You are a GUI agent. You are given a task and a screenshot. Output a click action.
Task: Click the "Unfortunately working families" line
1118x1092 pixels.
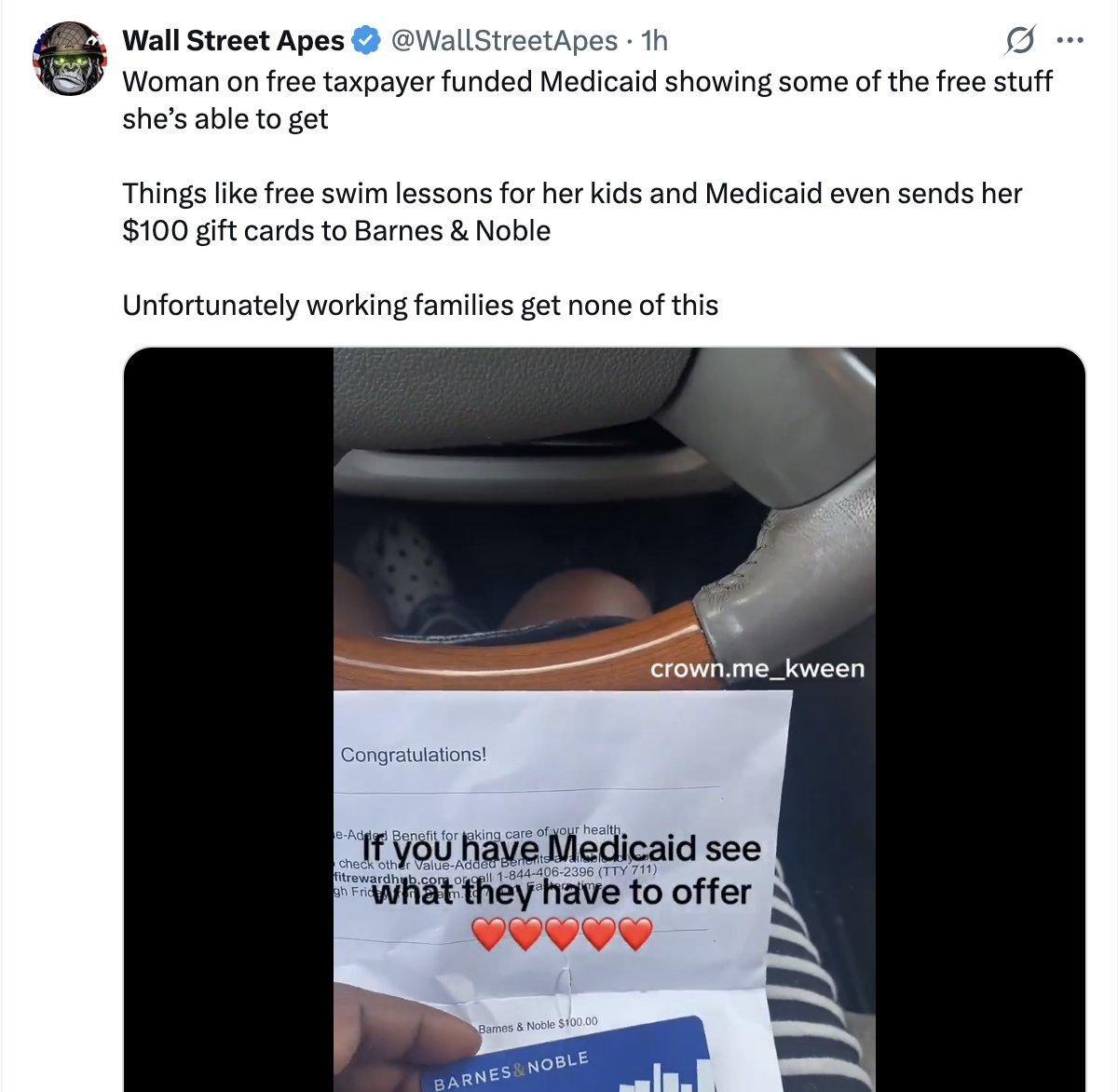[420, 306]
